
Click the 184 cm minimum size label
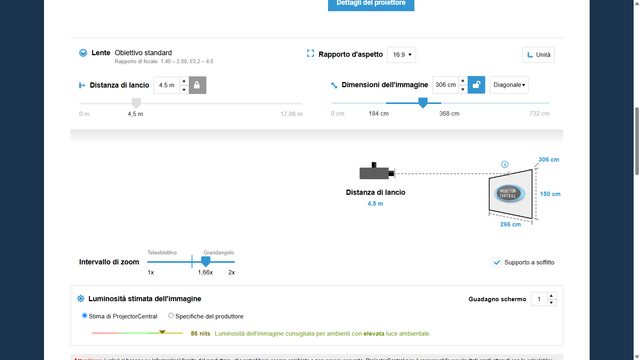[379, 113]
